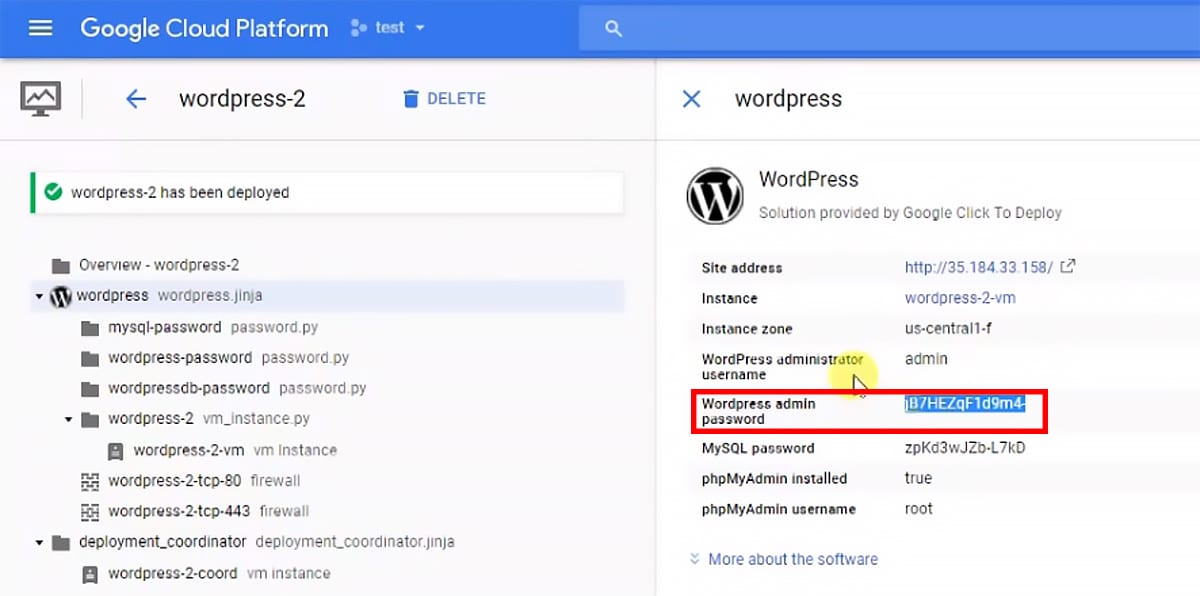Expand More about the software

pyautogui.click(x=792, y=559)
